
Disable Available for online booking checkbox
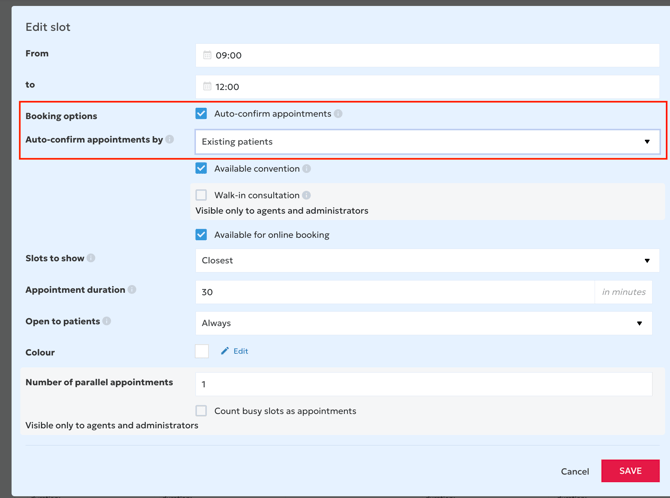(201, 235)
